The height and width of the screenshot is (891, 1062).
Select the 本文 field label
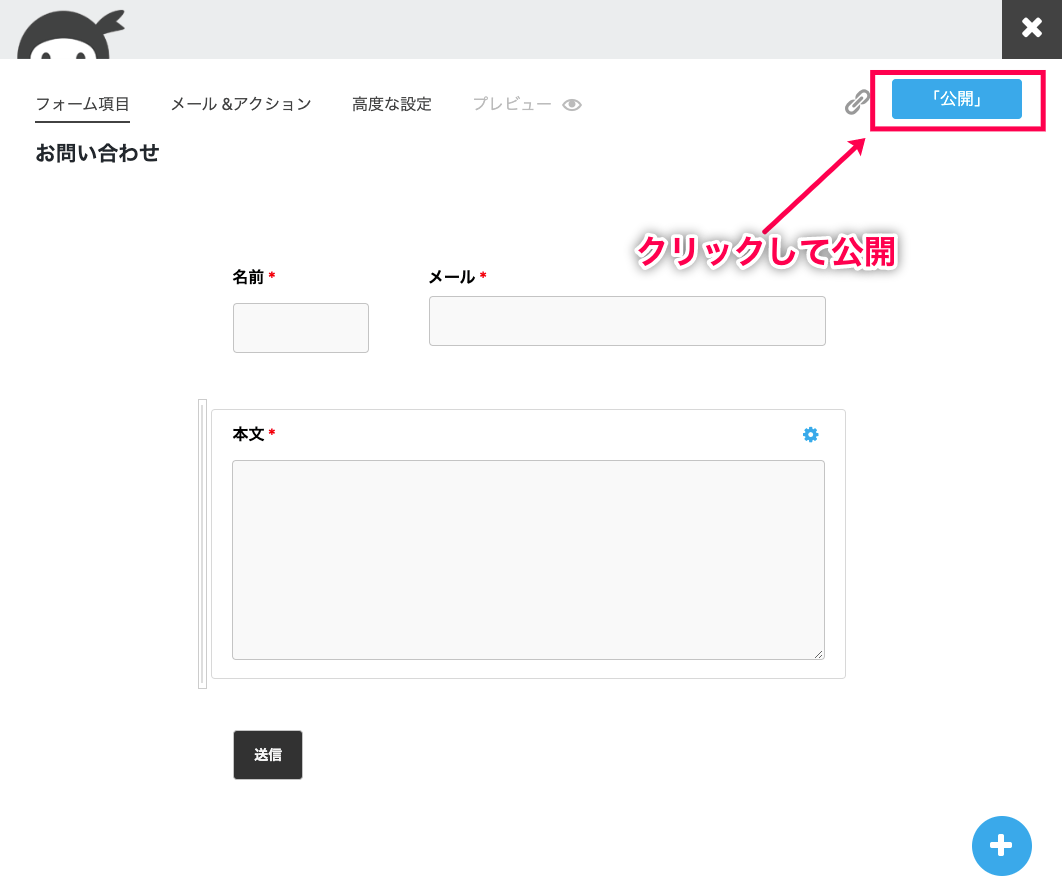pyautogui.click(x=248, y=434)
